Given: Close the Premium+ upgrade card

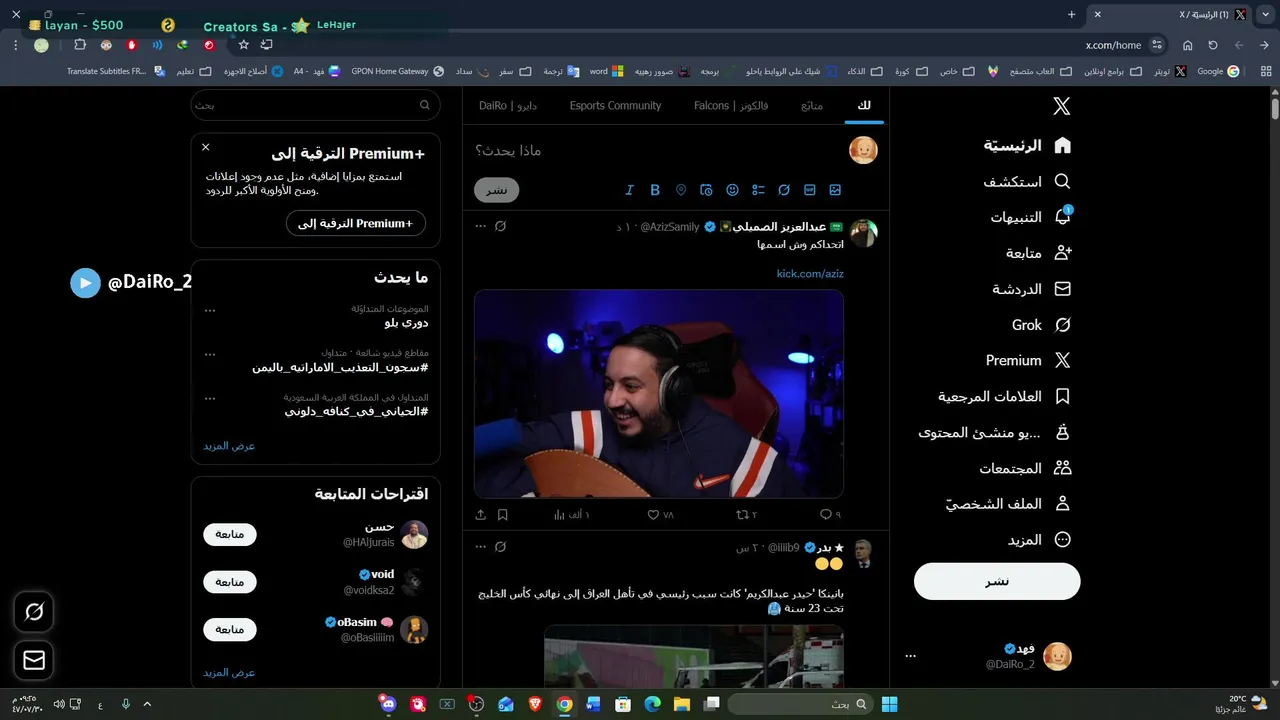Looking at the screenshot, I should (206, 147).
